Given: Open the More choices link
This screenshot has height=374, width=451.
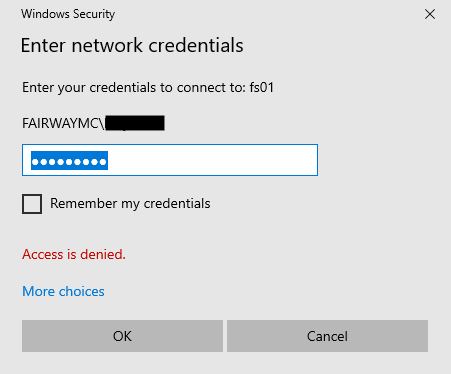Looking at the screenshot, I should coord(63,291).
